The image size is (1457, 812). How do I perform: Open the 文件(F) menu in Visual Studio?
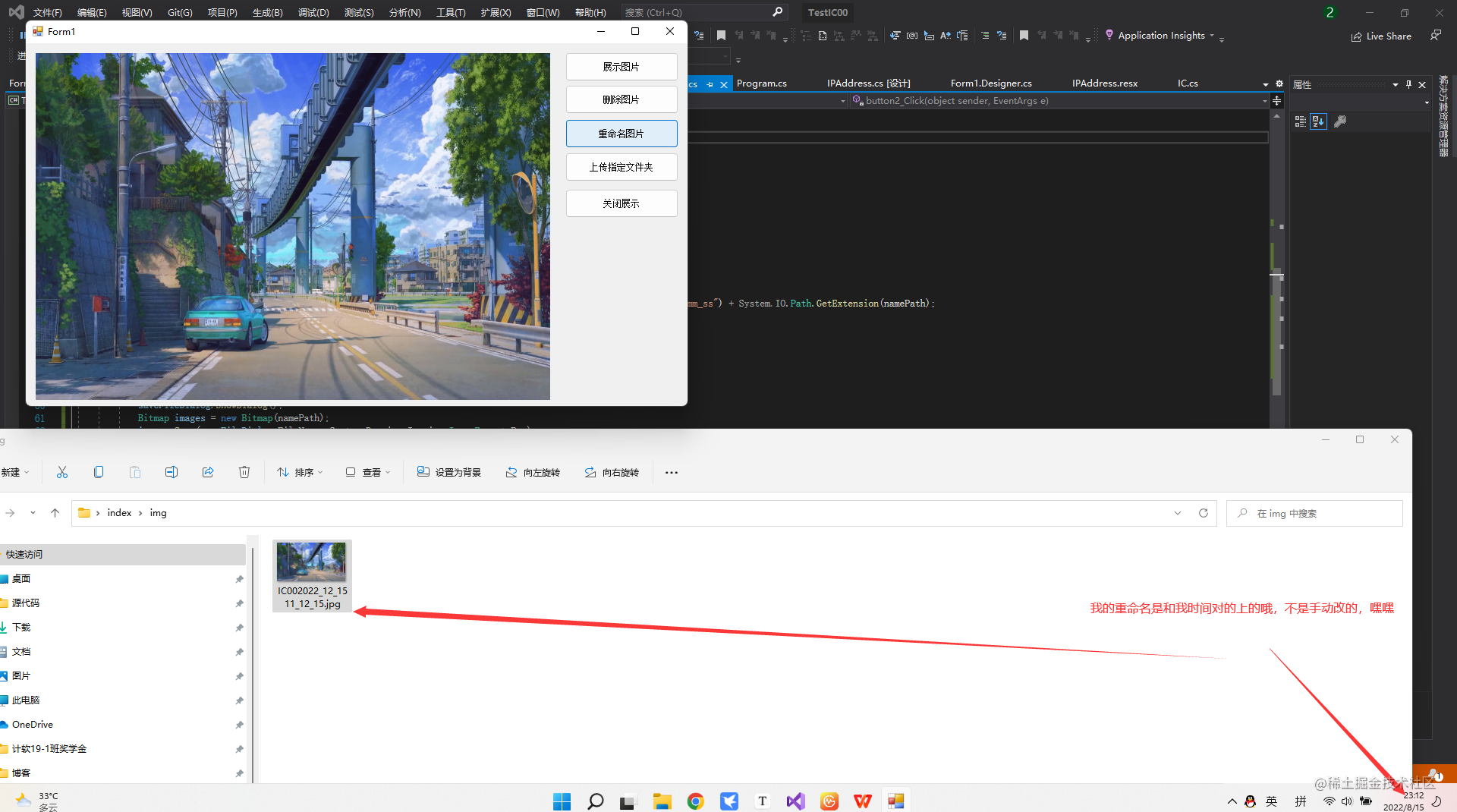tap(47, 12)
